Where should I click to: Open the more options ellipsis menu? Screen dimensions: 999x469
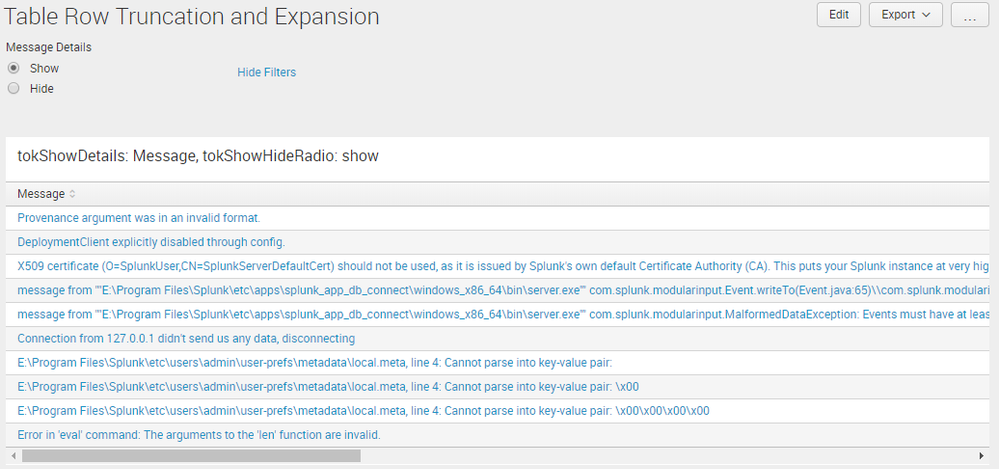pos(969,16)
